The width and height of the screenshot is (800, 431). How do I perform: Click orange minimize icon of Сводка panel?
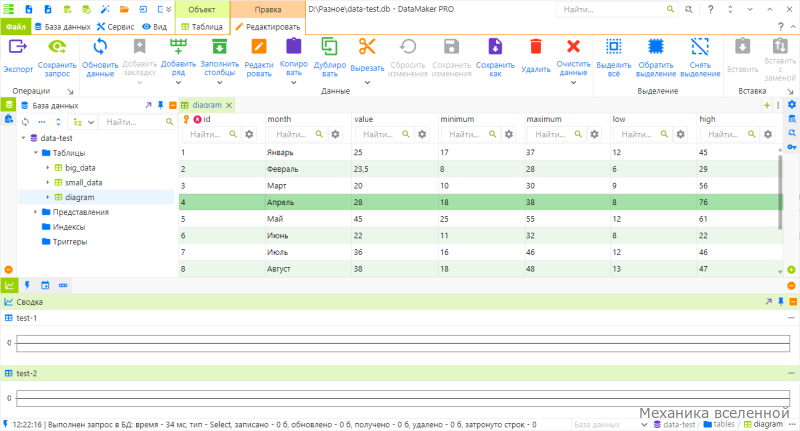tap(793, 302)
